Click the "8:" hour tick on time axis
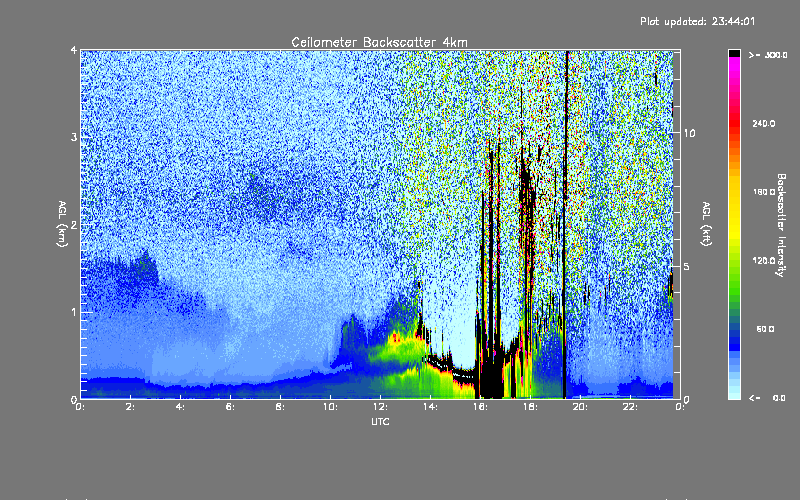The image size is (800, 500). click(281, 407)
